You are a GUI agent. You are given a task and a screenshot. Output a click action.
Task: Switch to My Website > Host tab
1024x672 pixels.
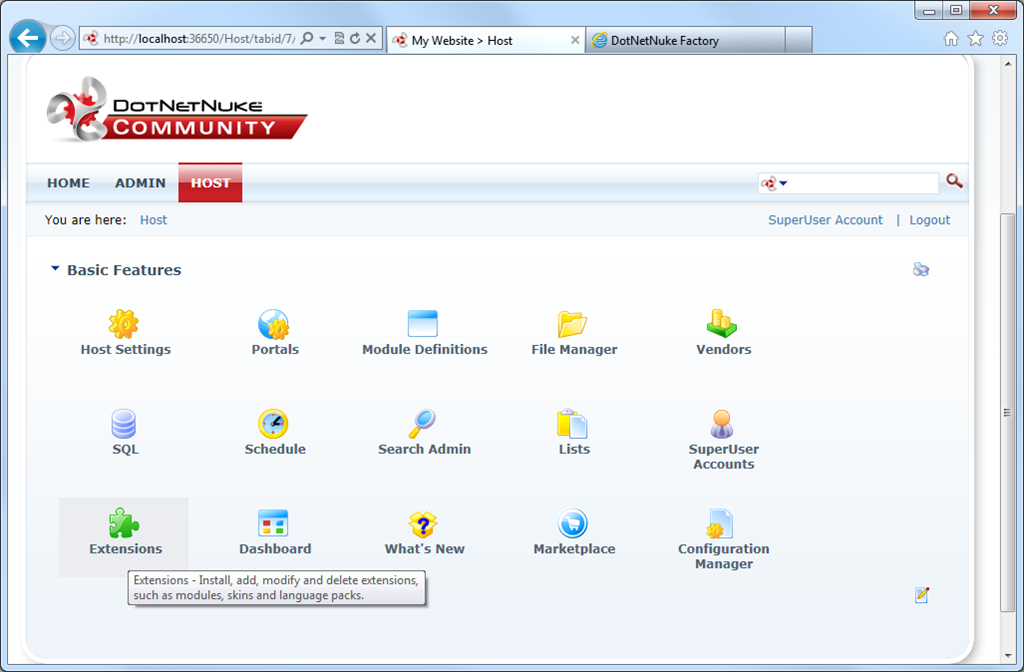click(485, 40)
